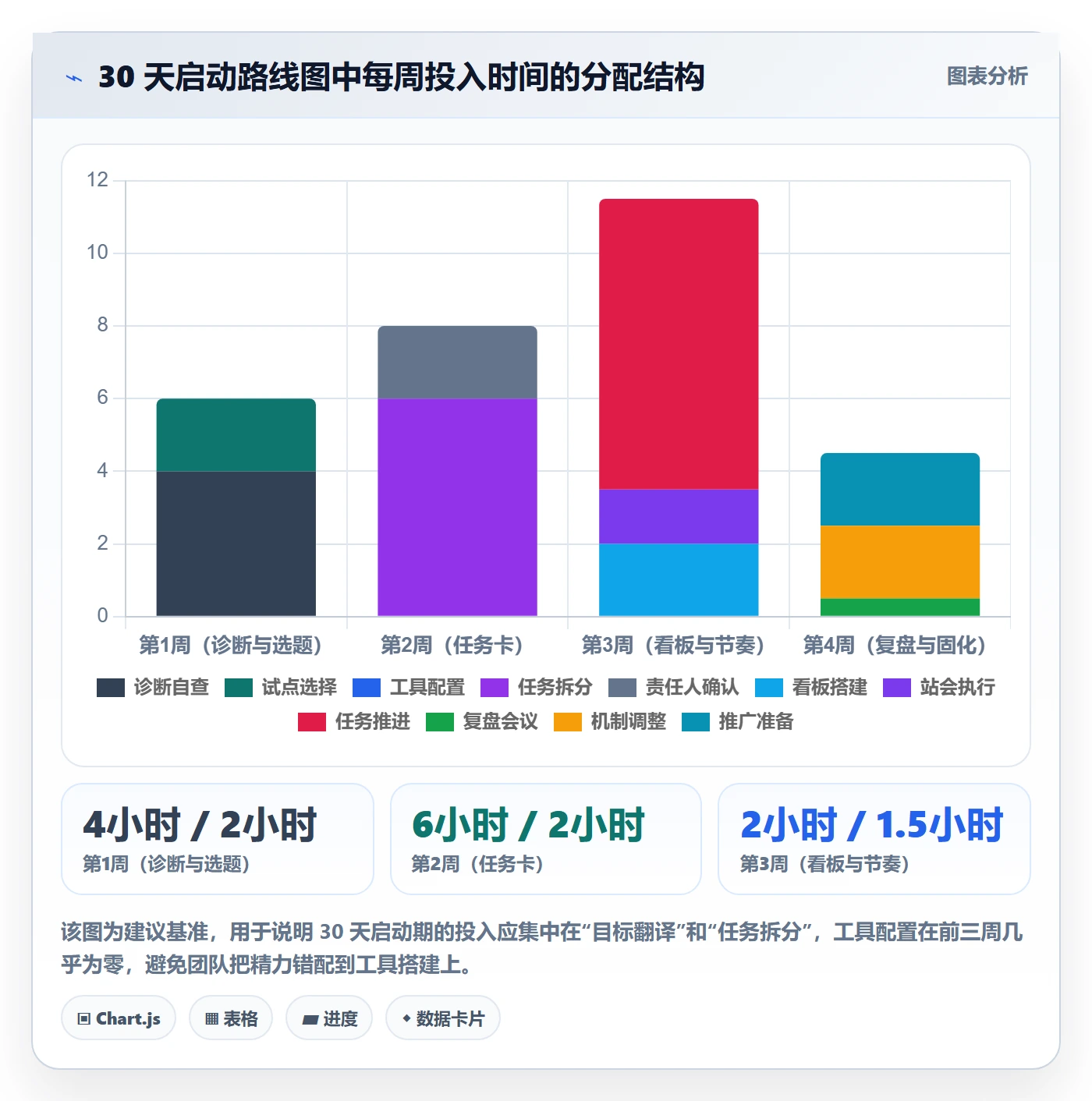Toggle the 试点选择 legend item
This screenshot has height=1101, width=1092.
click(281, 687)
